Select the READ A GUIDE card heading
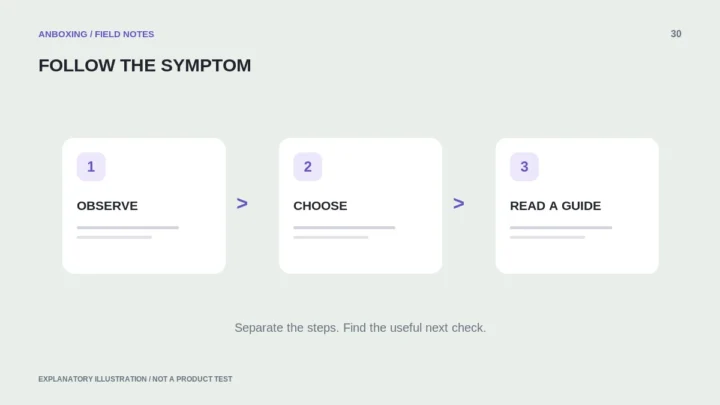720x405 pixels. [x=555, y=206]
